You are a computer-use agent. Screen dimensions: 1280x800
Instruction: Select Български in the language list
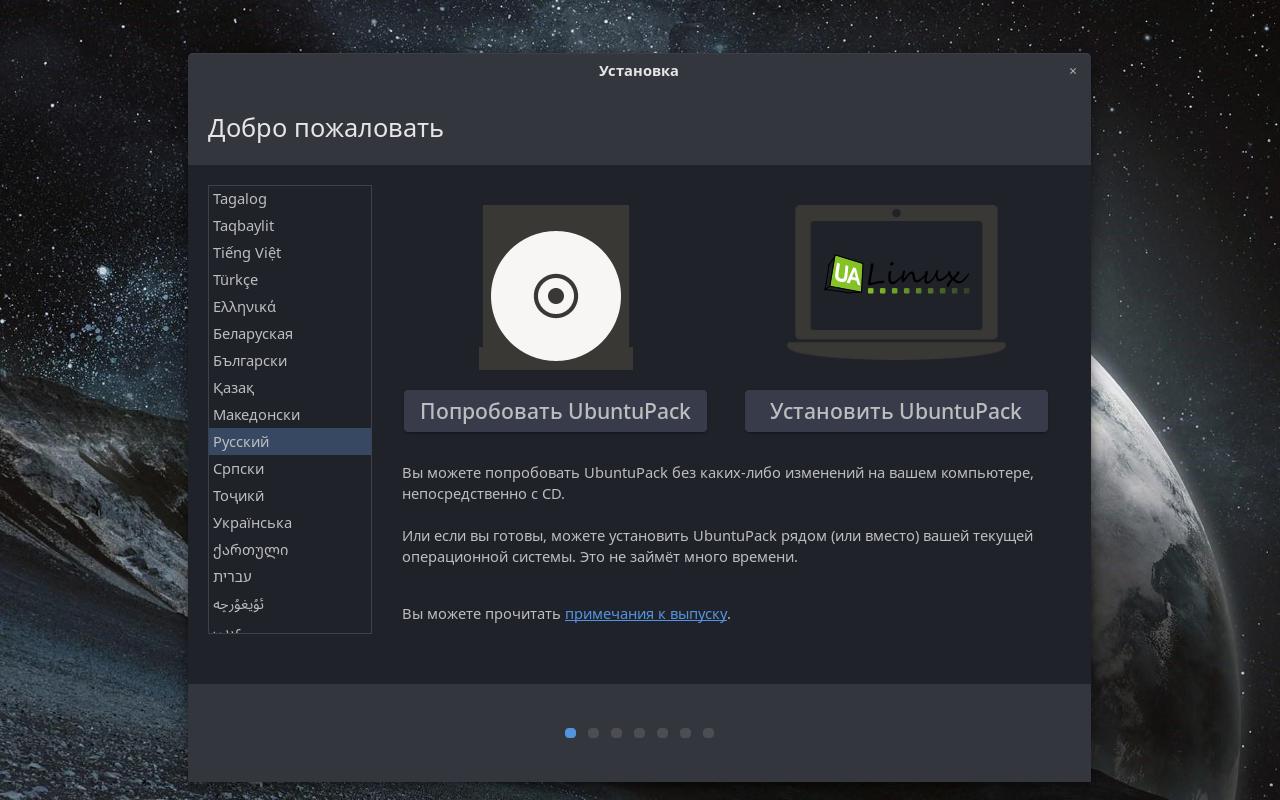pos(290,361)
